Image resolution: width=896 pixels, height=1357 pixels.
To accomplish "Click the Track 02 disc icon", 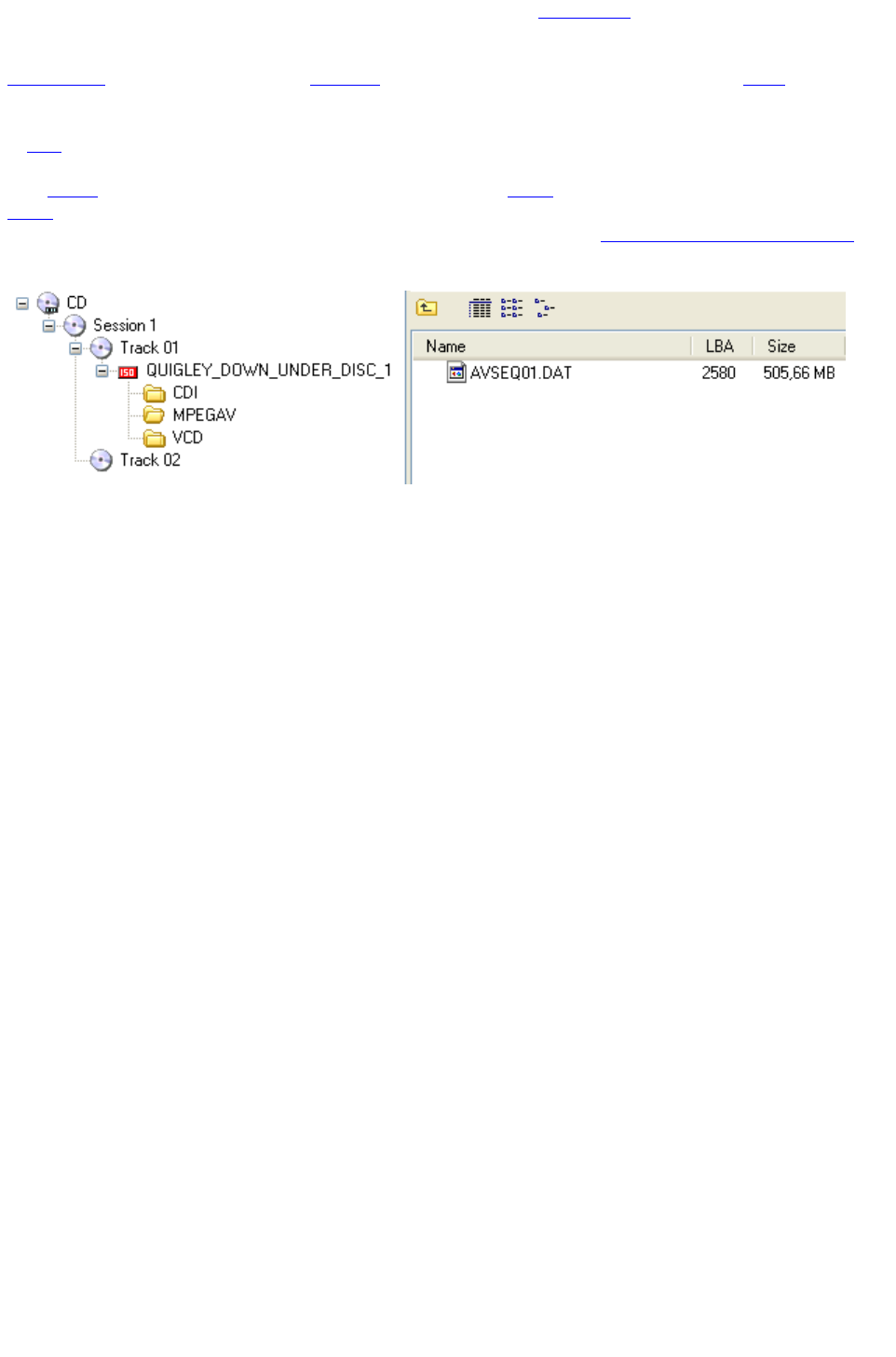I will point(102,460).
